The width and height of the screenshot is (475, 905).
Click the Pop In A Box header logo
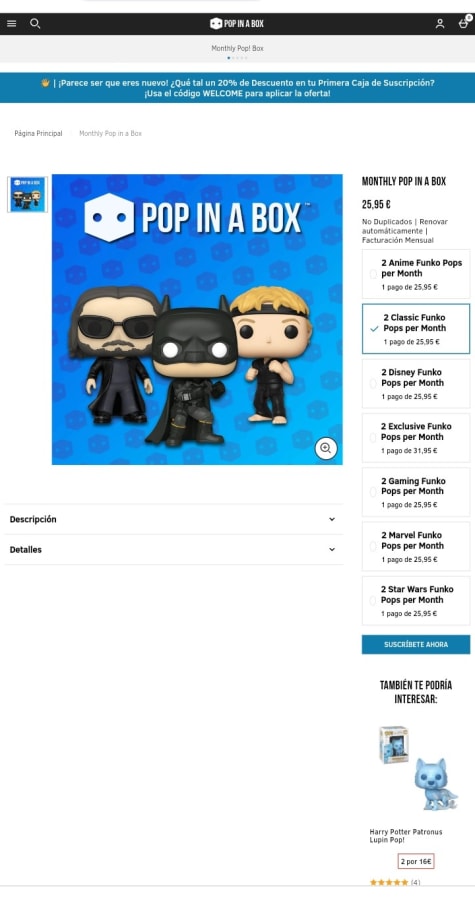(237, 24)
